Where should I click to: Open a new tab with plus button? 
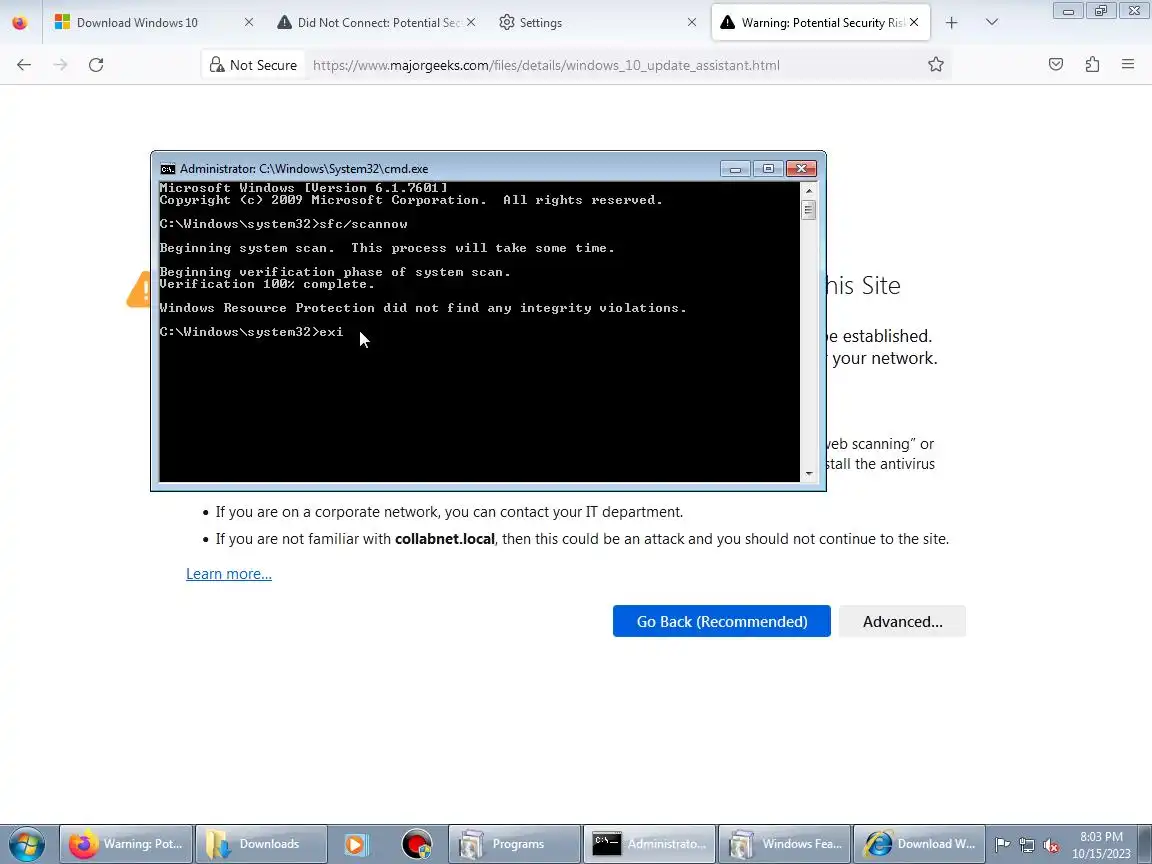(x=951, y=23)
